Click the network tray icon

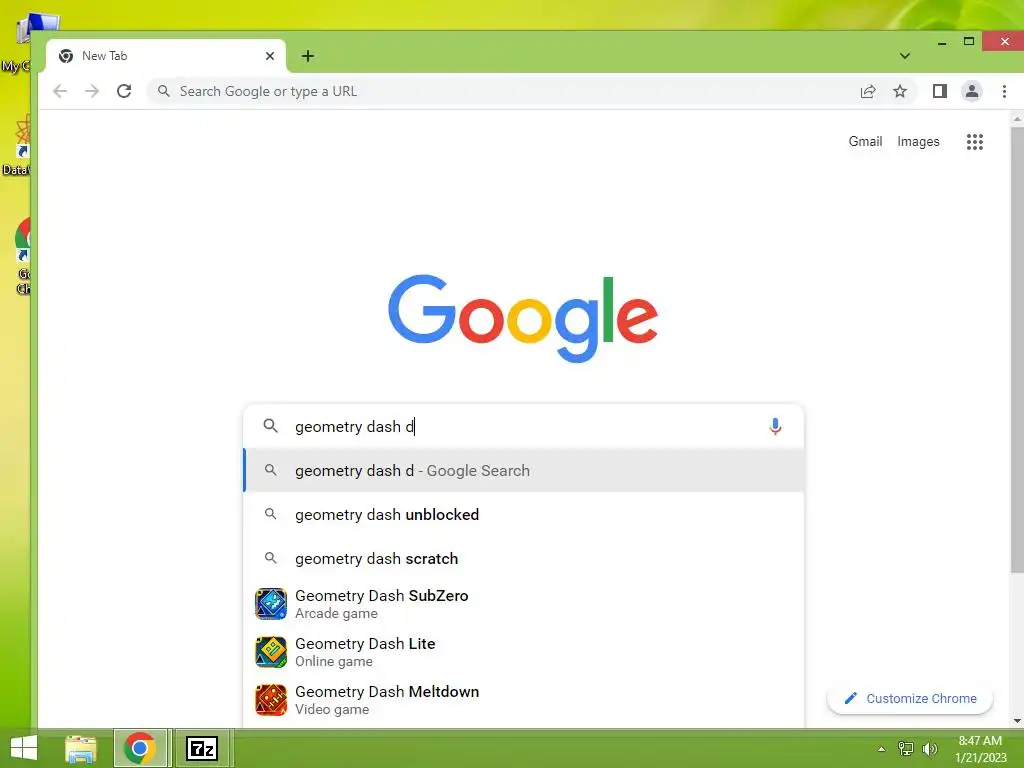[x=906, y=749]
